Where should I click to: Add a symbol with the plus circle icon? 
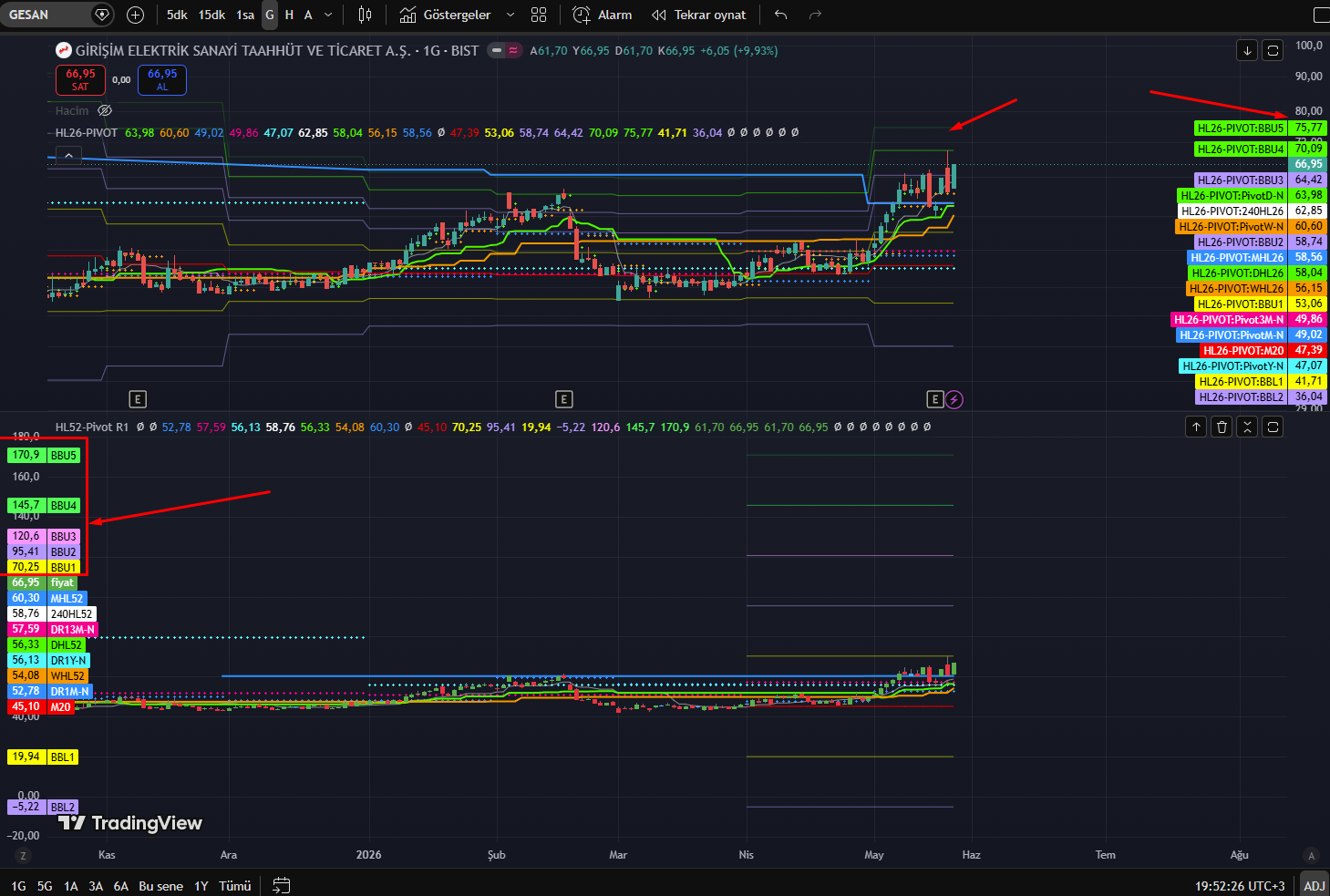135,15
